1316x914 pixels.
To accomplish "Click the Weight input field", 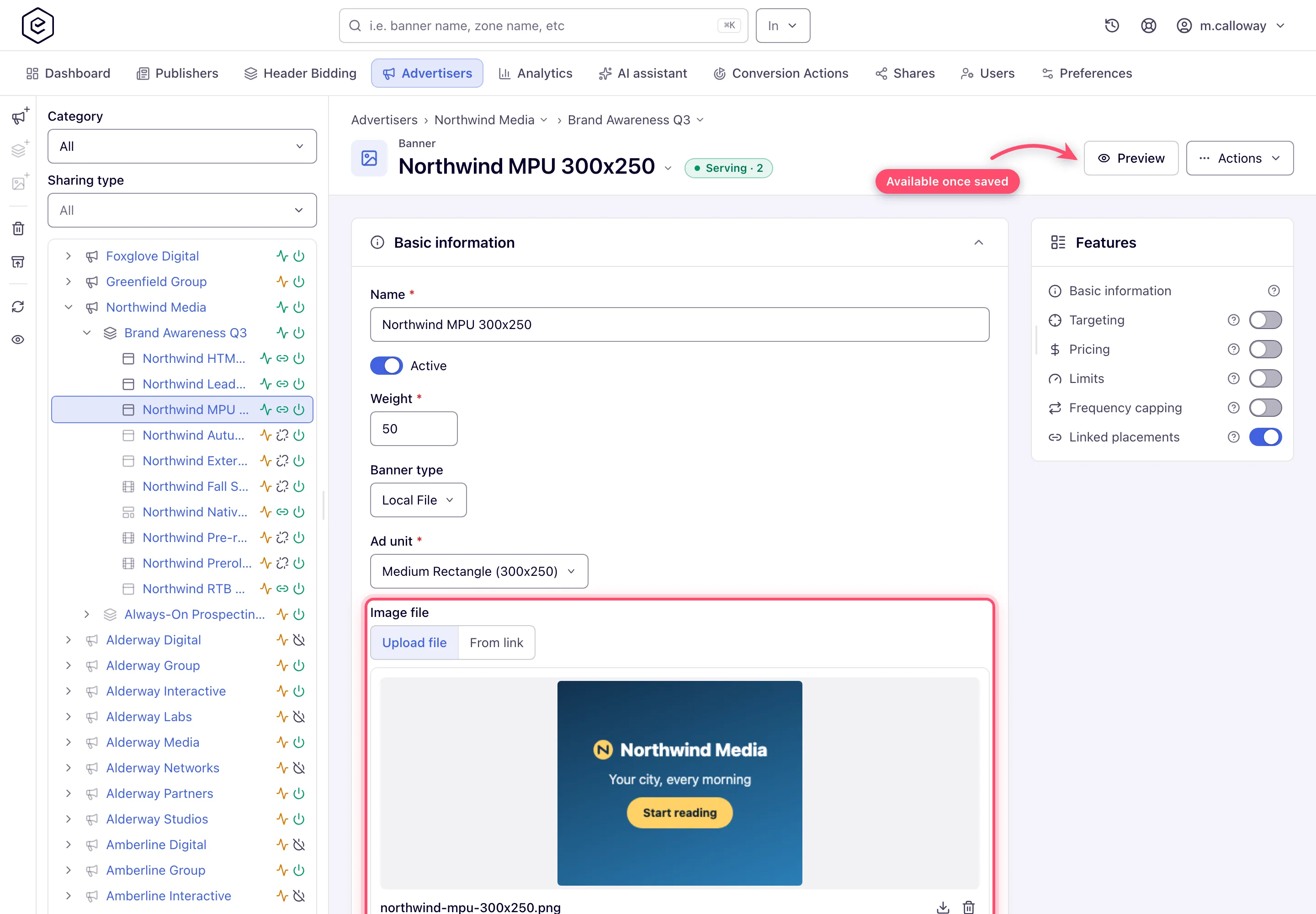I will pyautogui.click(x=414, y=429).
